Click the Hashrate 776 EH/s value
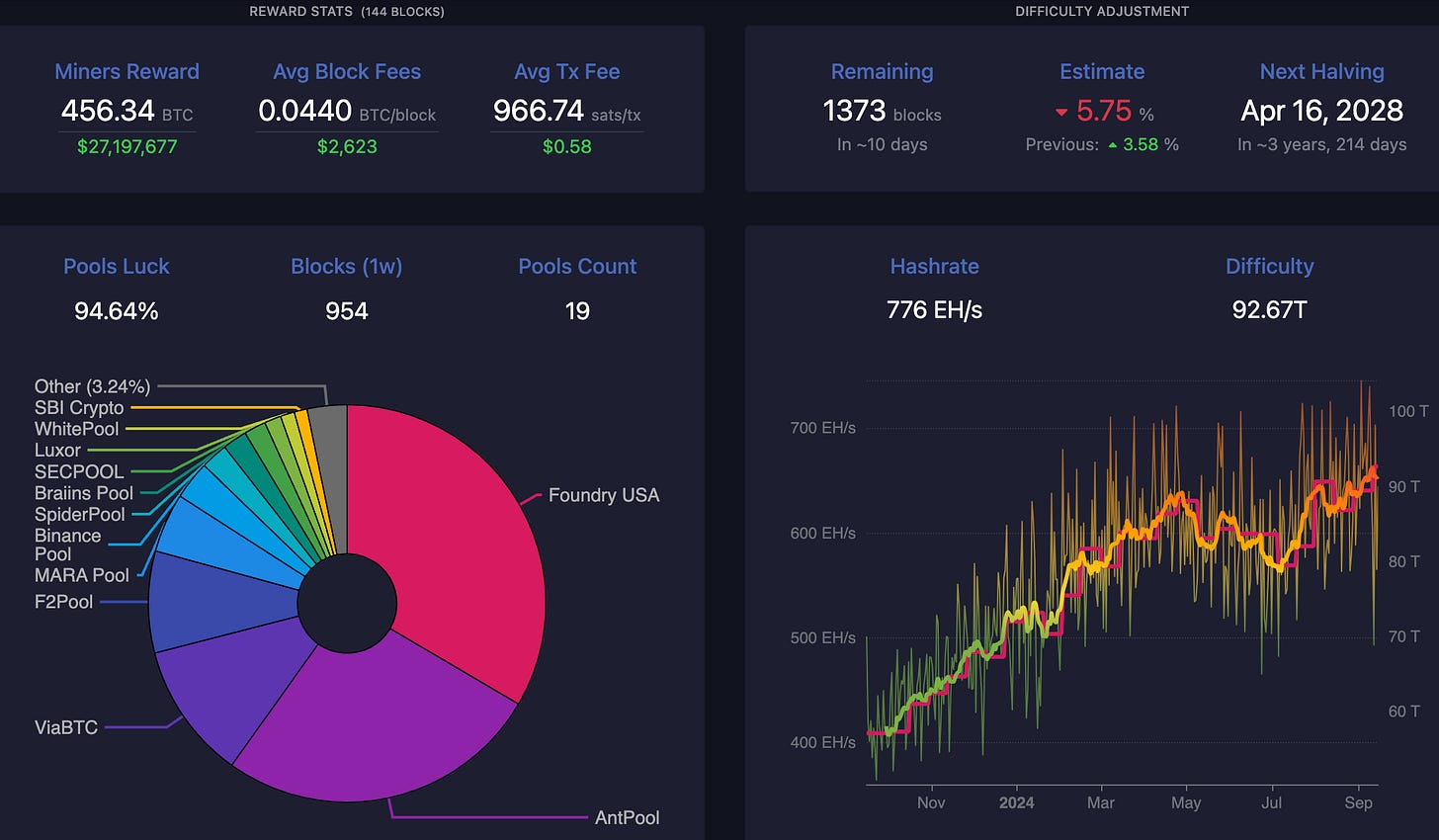This screenshot has width=1439, height=840. coord(934,309)
